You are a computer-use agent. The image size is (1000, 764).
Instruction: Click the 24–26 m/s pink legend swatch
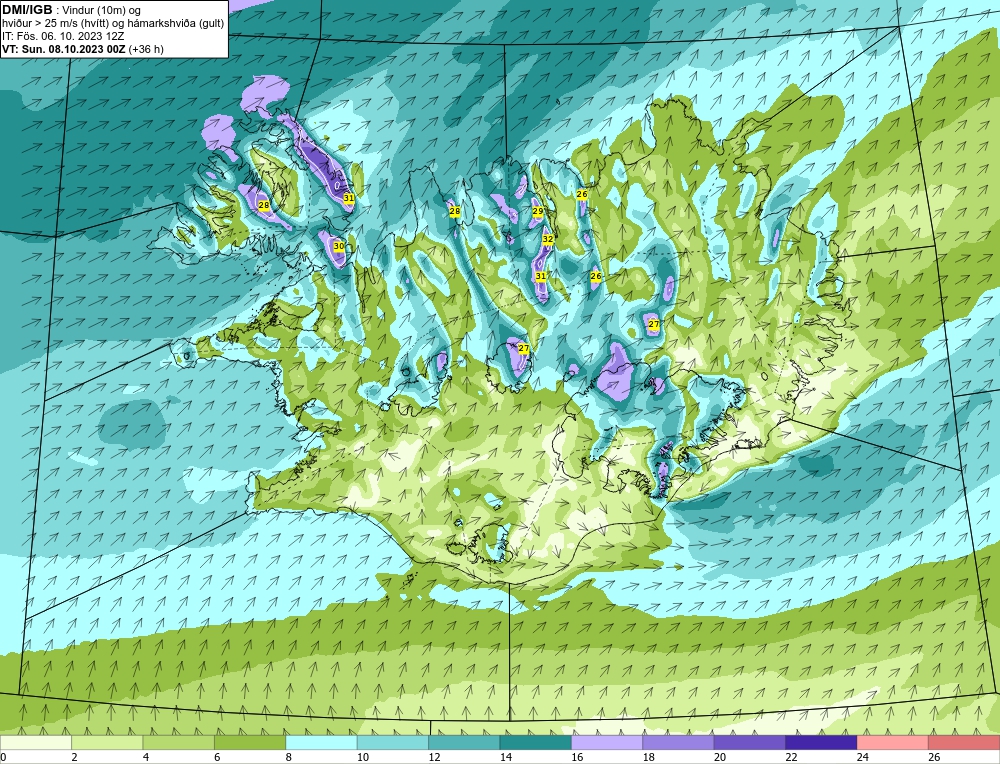[x=893, y=742]
